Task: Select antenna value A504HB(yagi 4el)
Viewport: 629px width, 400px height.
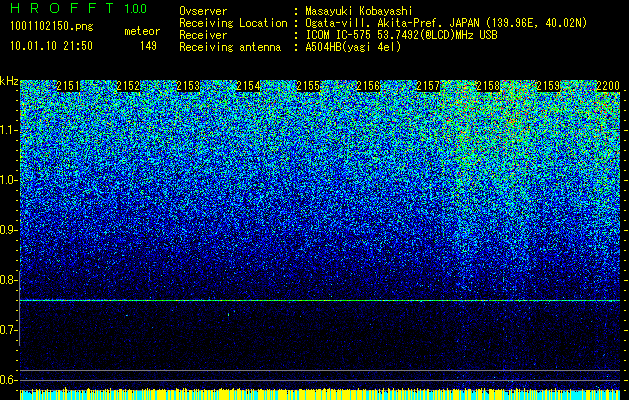Action: tap(353, 47)
